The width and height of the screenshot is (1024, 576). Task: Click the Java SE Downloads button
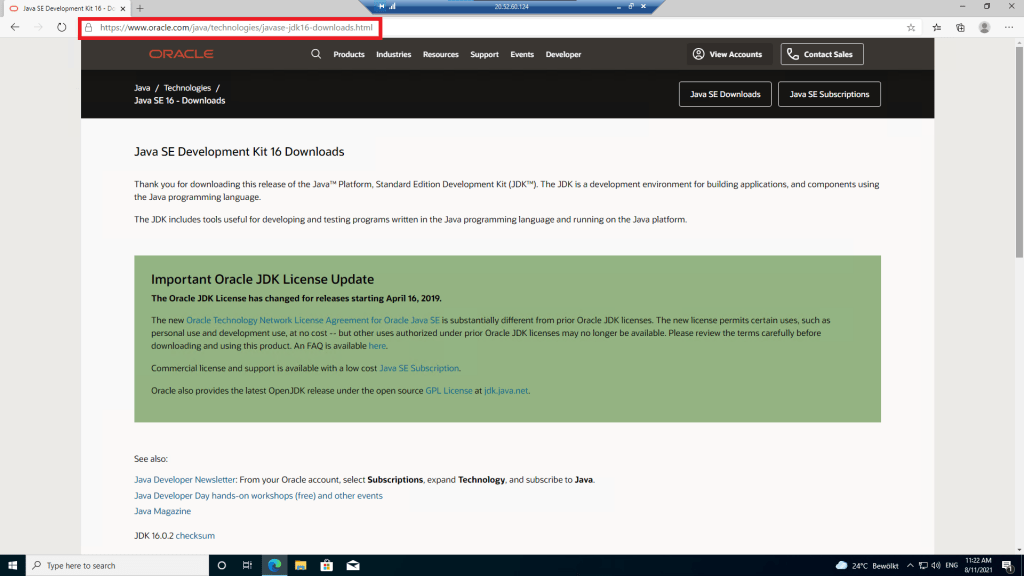[725, 94]
